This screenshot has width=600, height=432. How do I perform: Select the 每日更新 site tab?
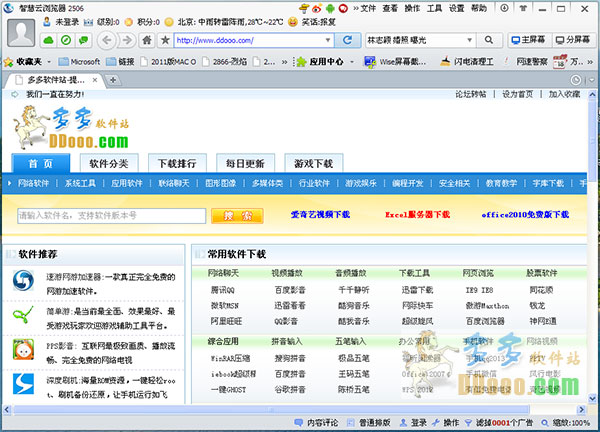click(x=245, y=164)
